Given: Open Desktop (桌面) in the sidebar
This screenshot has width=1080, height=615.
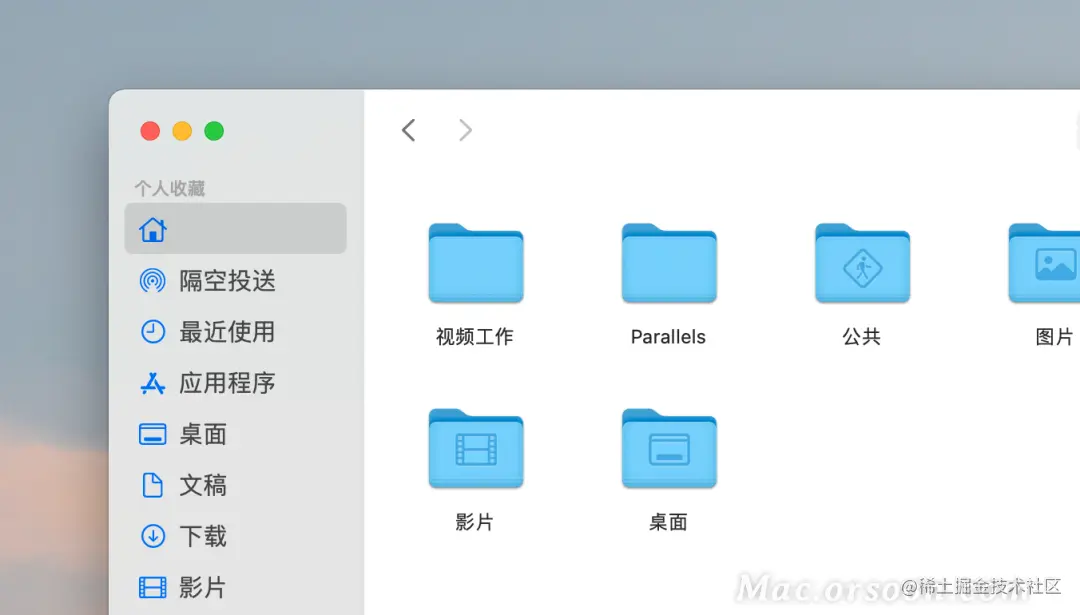Looking at the screenshot, I should (235, 434).
